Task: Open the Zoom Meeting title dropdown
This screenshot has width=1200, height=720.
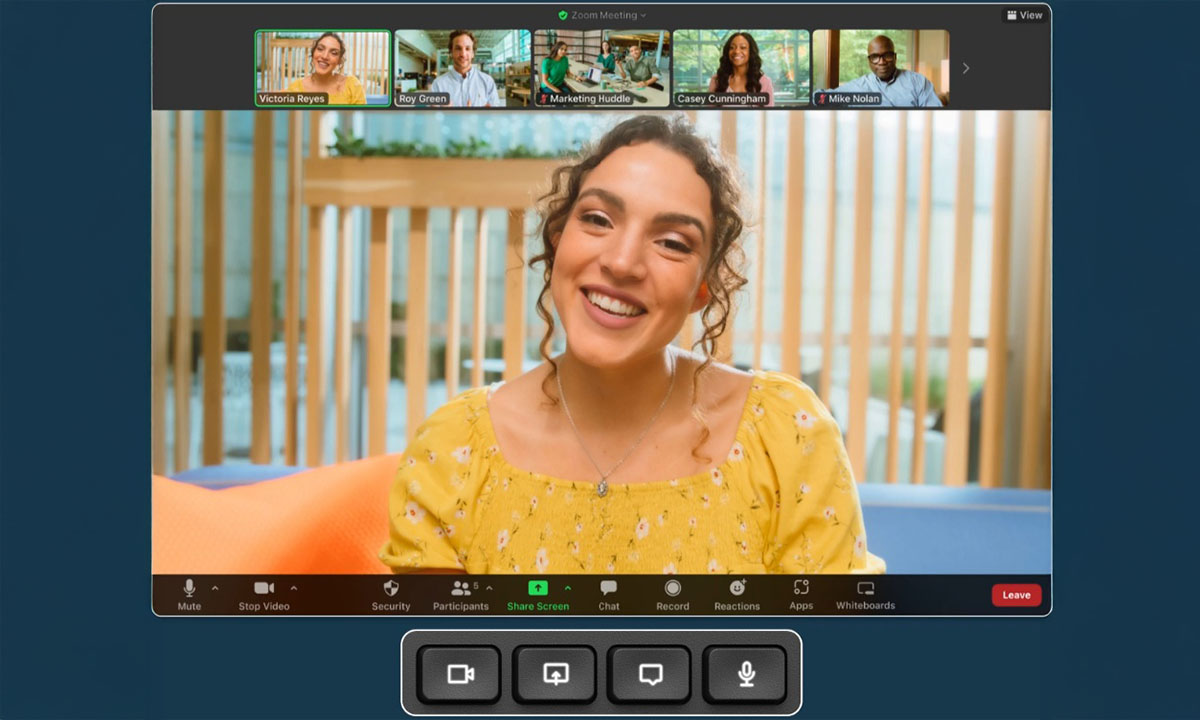Action: (602, 15)
